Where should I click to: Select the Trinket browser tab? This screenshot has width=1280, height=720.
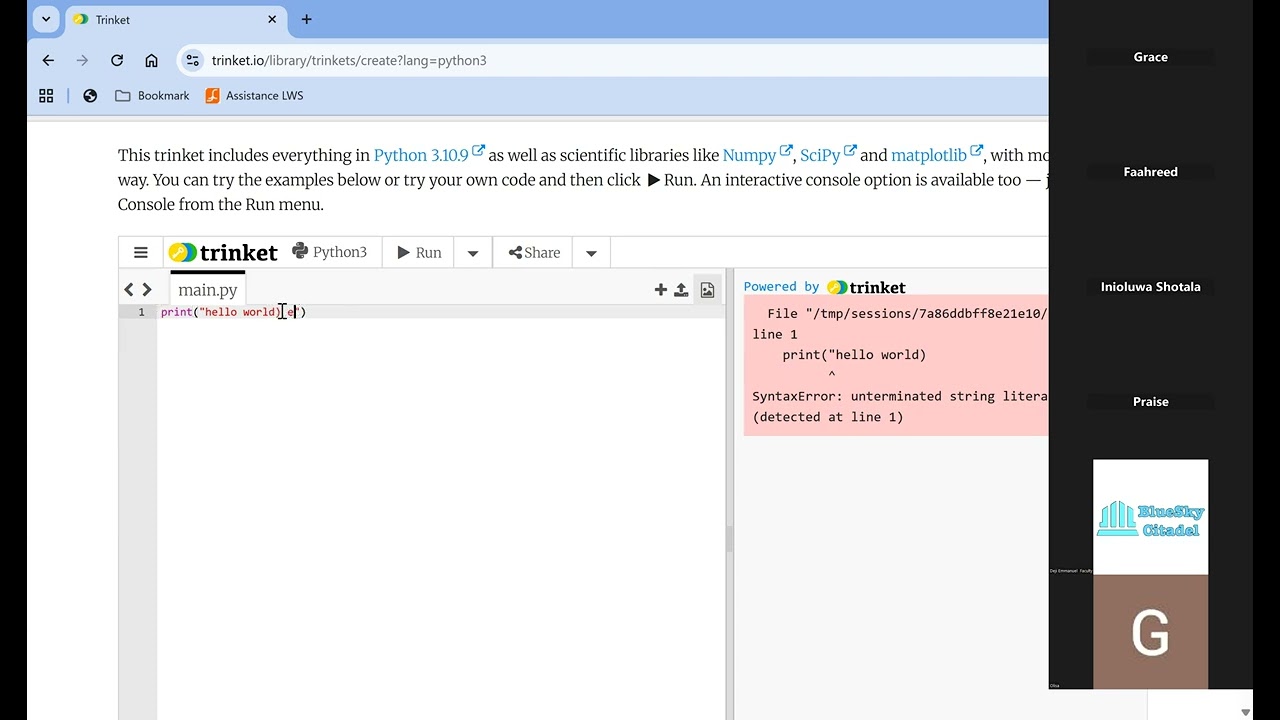coord(176,19)
